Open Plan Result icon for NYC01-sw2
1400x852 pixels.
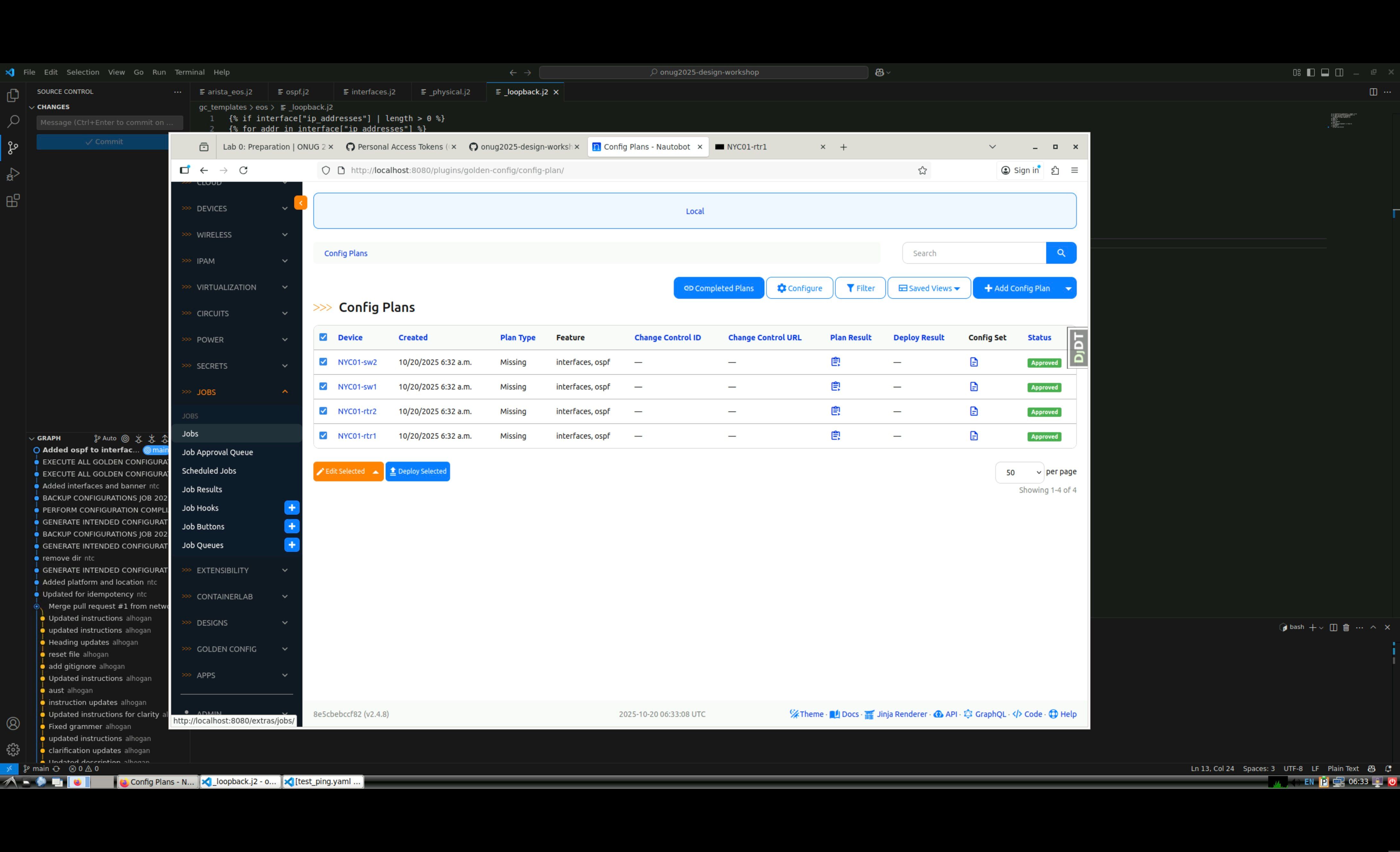835,362
